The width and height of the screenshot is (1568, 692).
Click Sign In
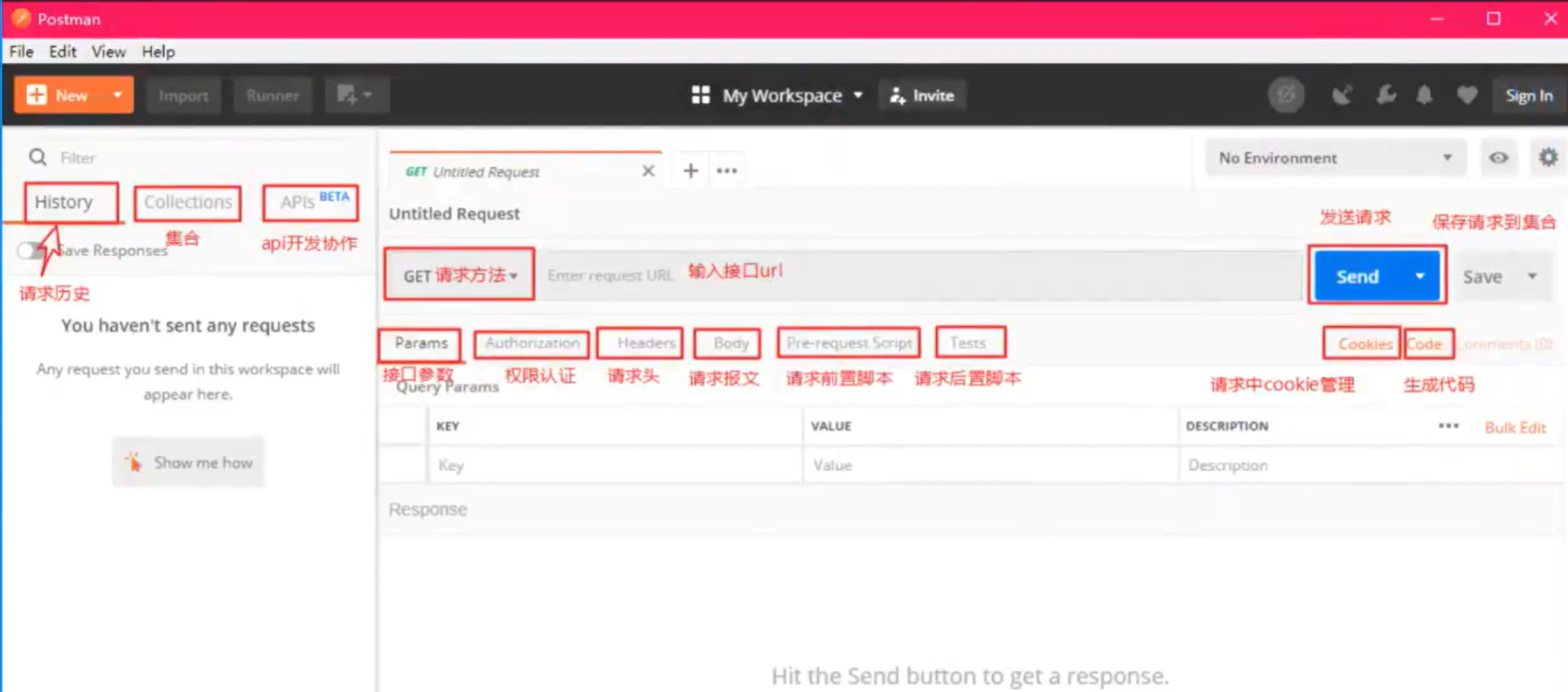[1529, 95]
